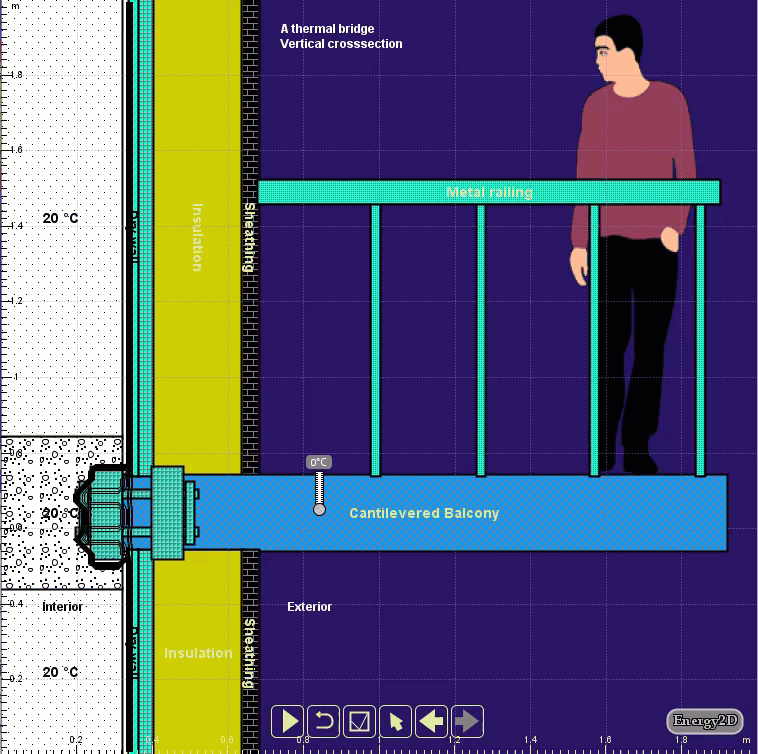The width and height of the screenshot is (758, 754).
Task: Select the steel bracket connector in wall
Action: tap(168, 512)
